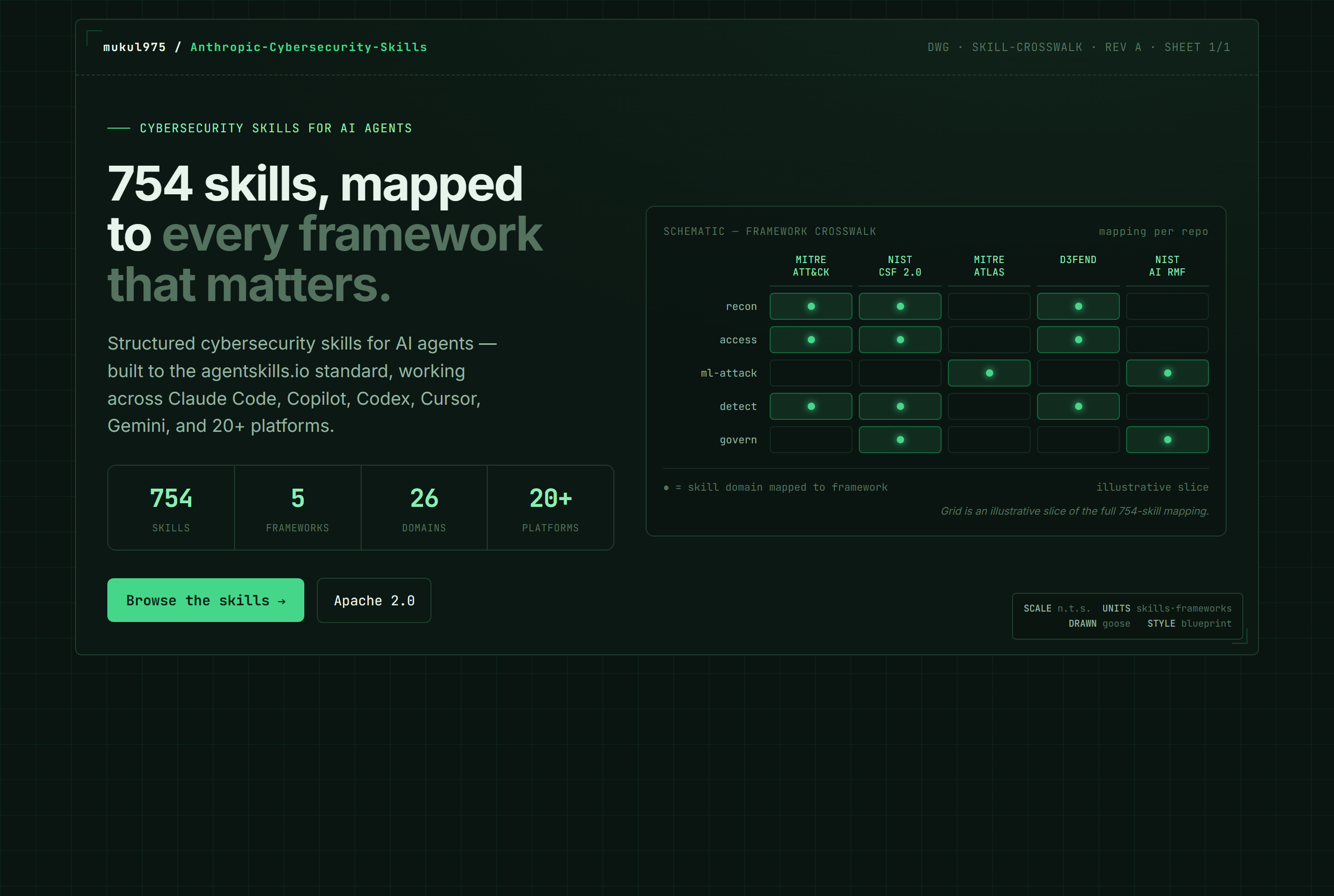1334x896 pixels.
Task: Open the Apache 2.0 license button
Action: pyautogui.click(x=374, y=600)
